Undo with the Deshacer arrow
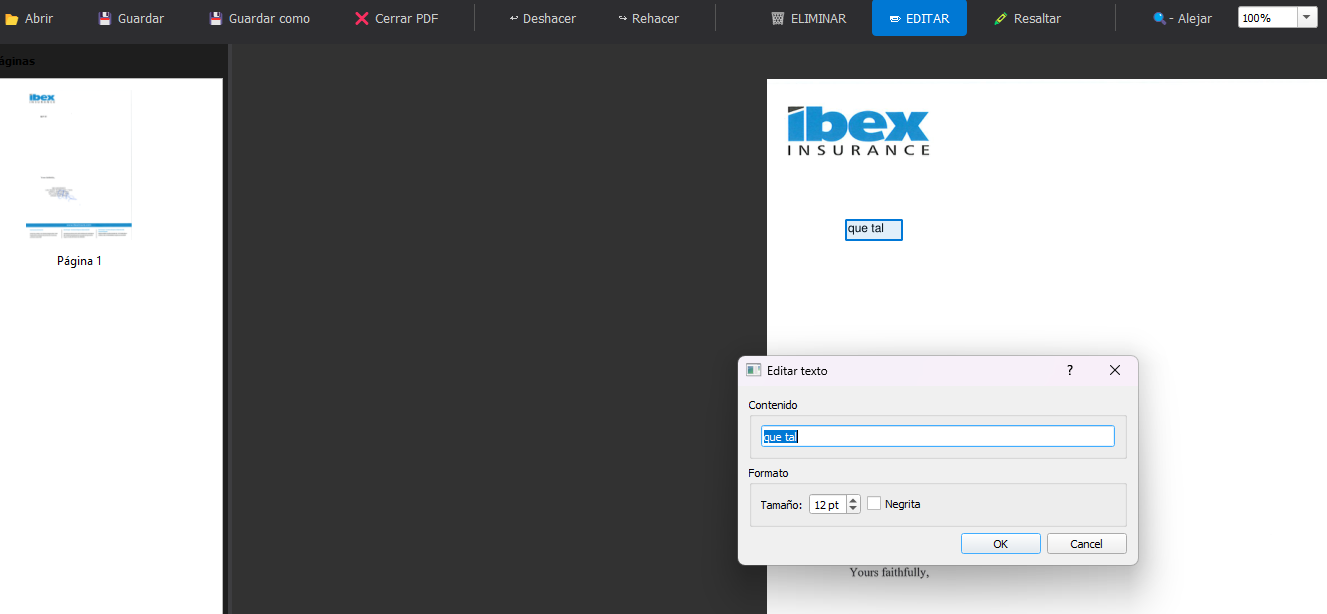The image size is (1327, 614). [x=514, y=19]
